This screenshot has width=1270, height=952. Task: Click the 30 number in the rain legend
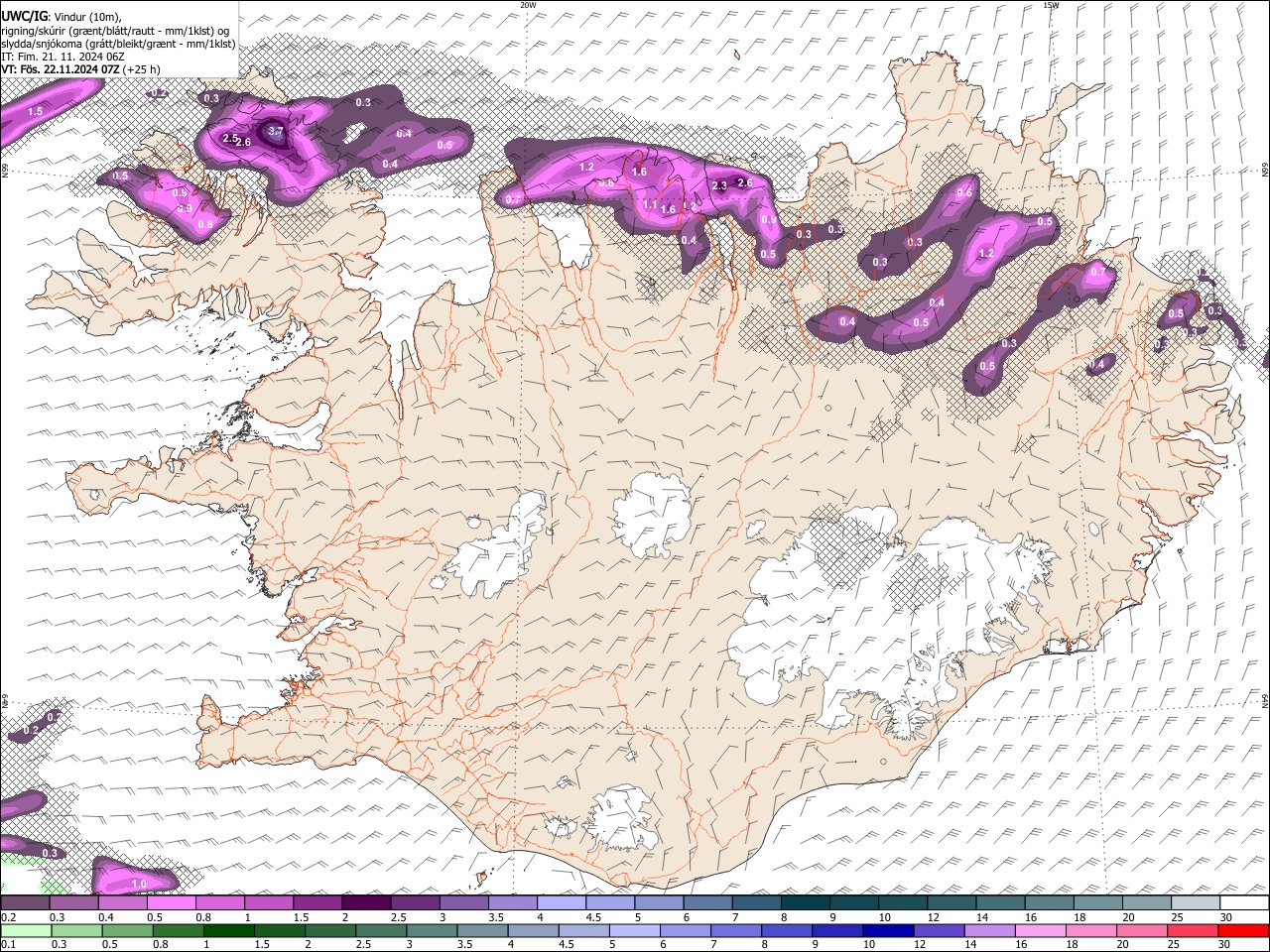1226,944
